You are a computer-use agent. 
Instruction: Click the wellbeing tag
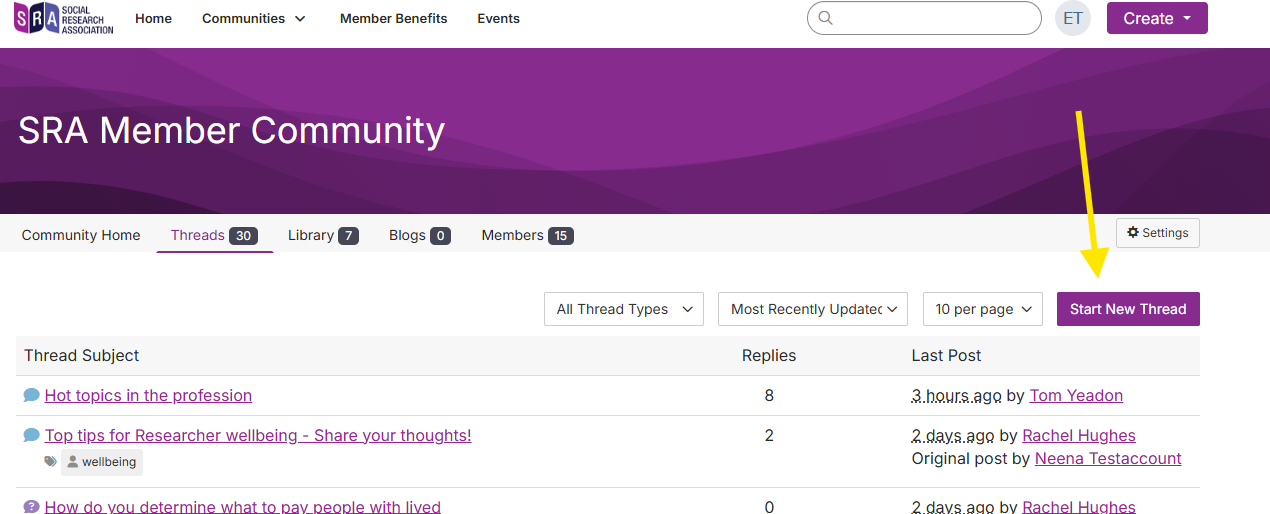tap(102, 462)
